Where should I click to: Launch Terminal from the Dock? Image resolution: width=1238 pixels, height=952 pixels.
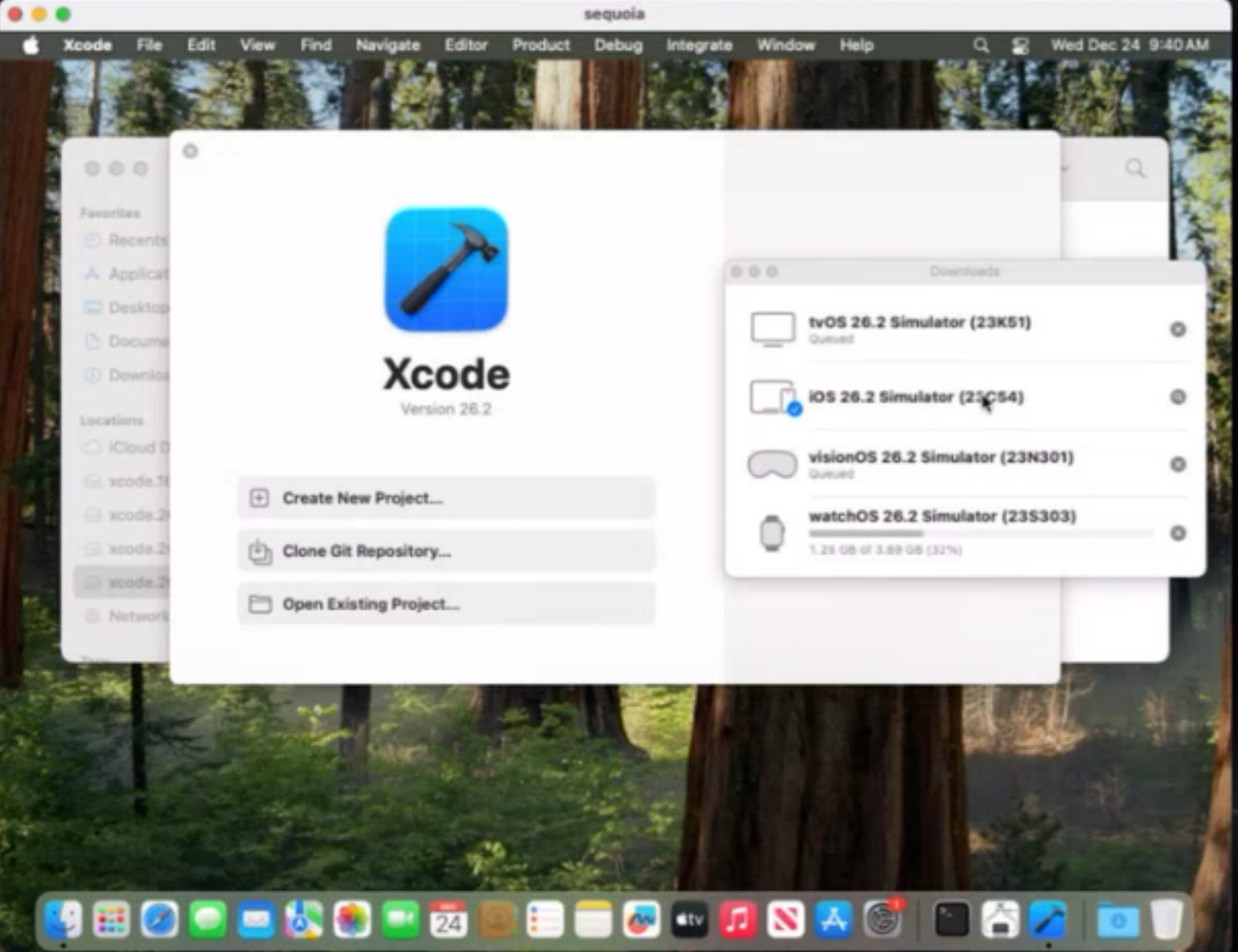(951, 919)
